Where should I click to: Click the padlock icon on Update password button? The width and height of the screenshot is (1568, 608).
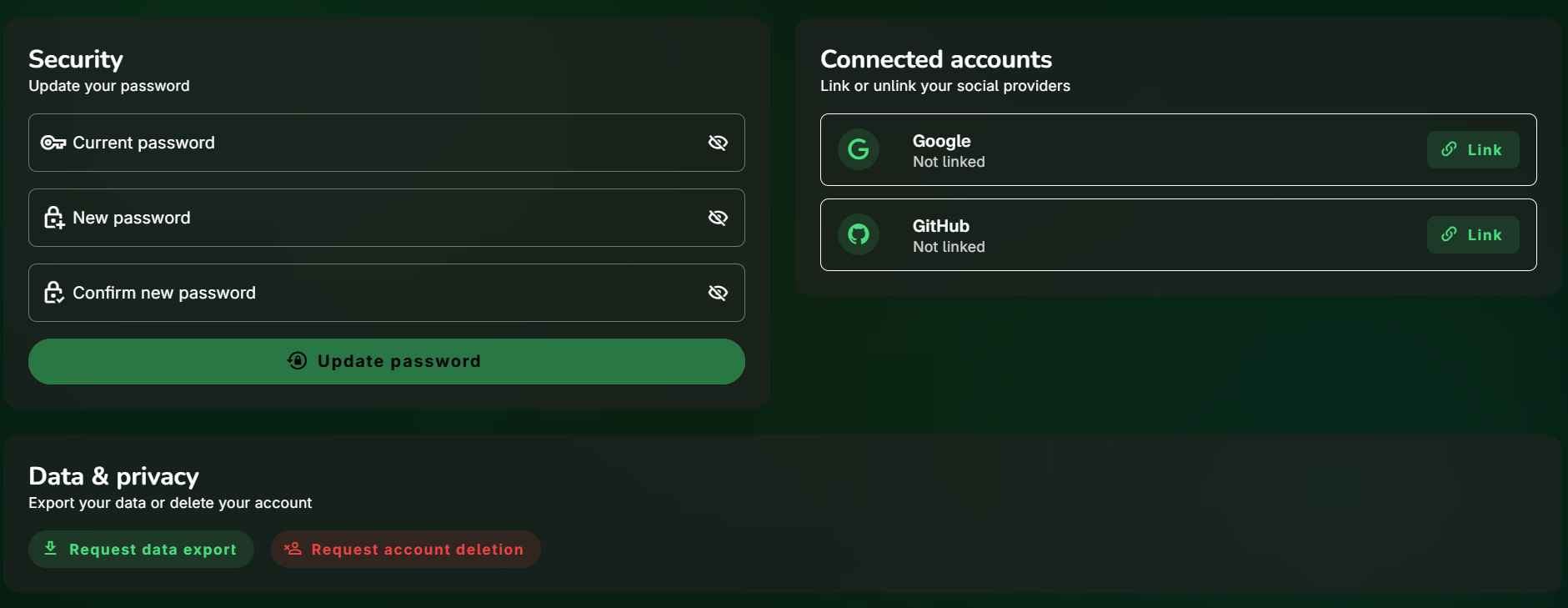(x=297, y=361)
